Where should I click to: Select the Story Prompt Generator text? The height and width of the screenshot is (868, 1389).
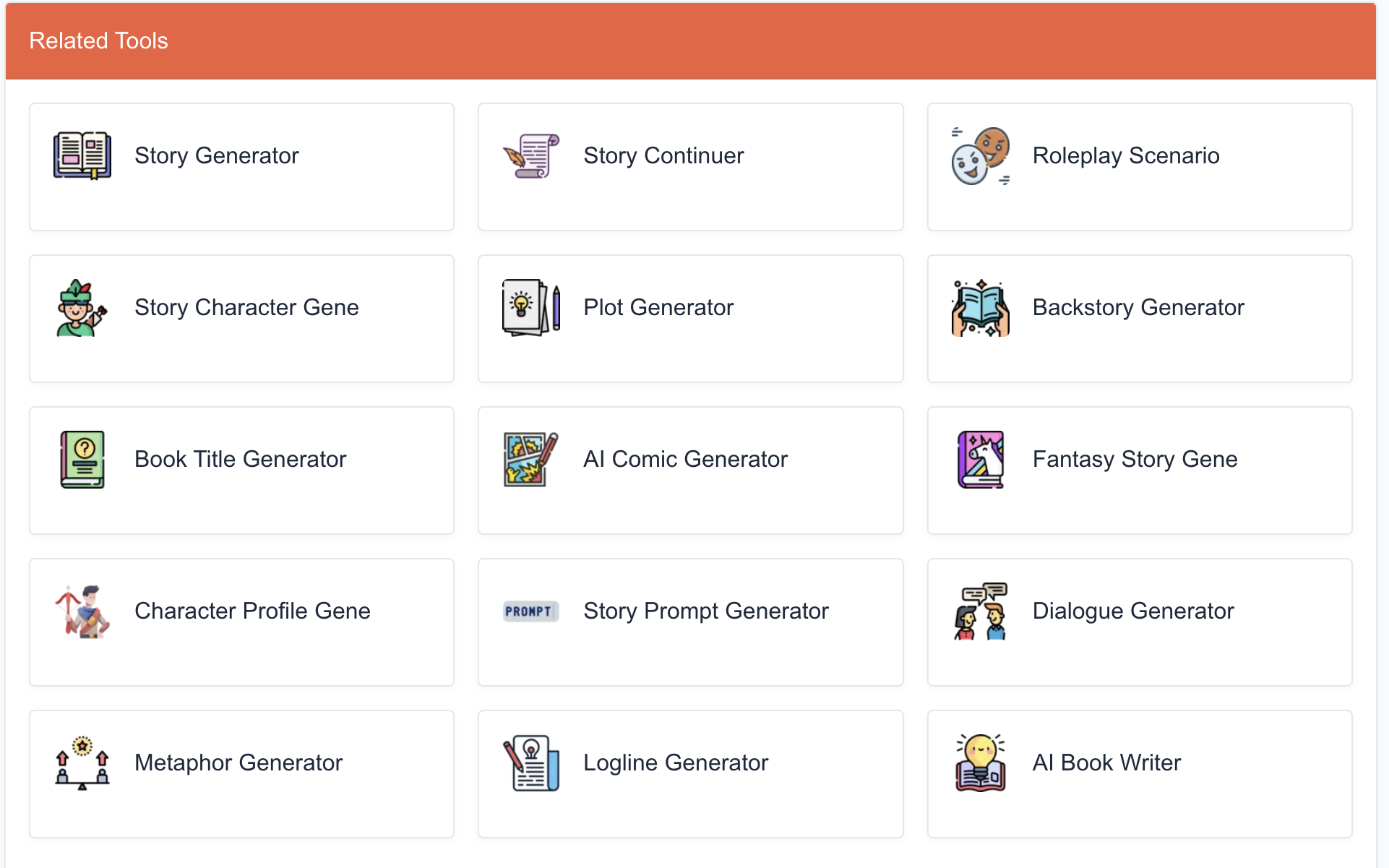tap(706, 611)
